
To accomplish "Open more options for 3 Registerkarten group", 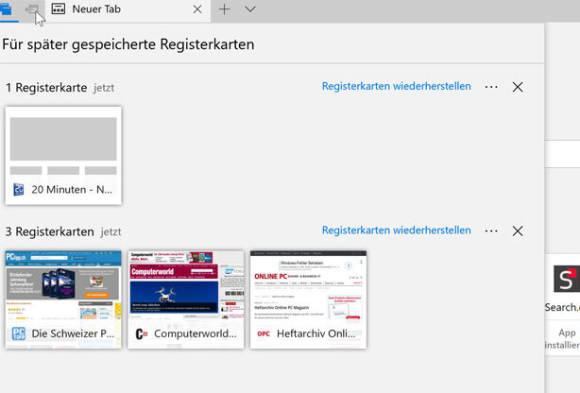I will [491, 231].
